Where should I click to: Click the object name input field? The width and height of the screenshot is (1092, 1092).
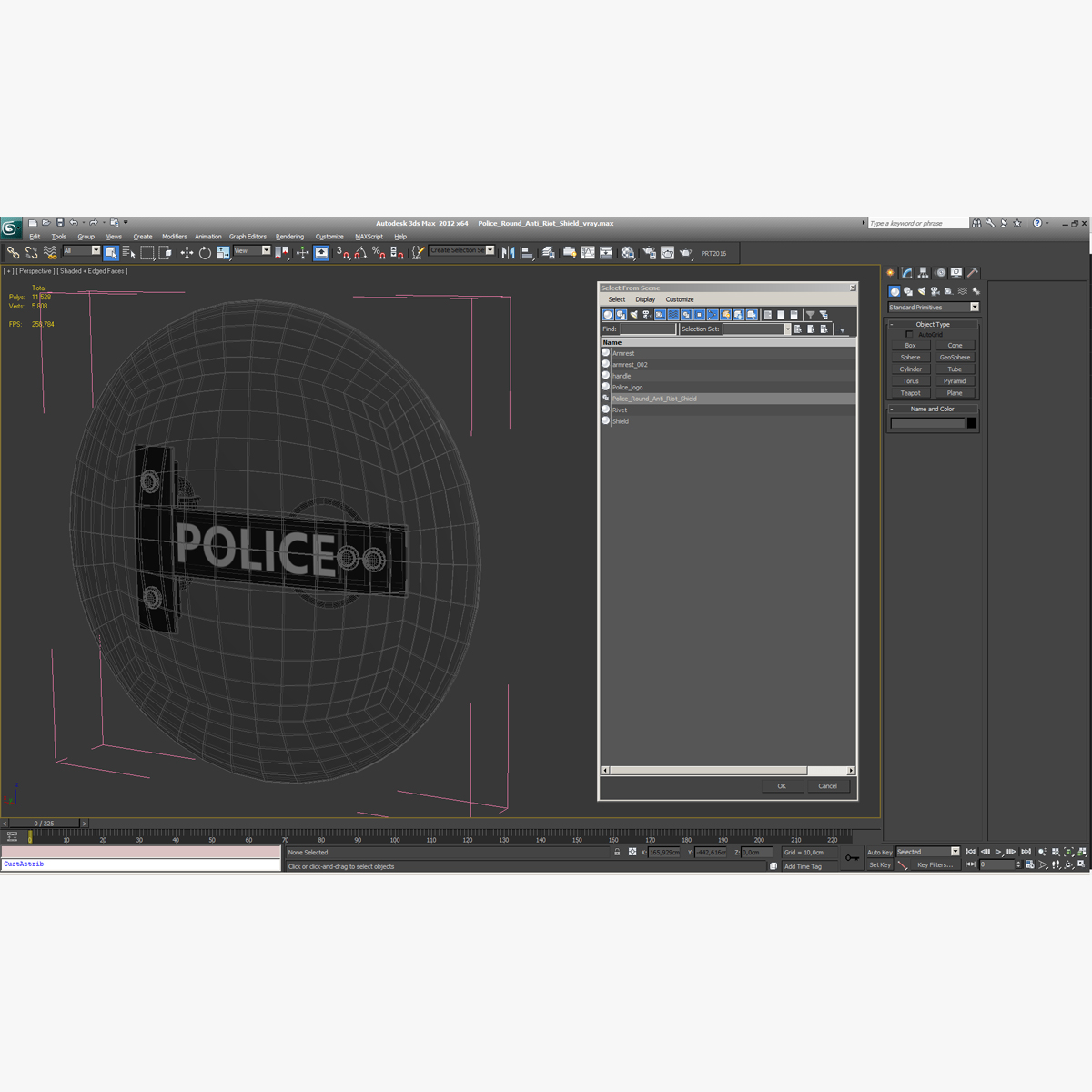click(x=927, y=423)
